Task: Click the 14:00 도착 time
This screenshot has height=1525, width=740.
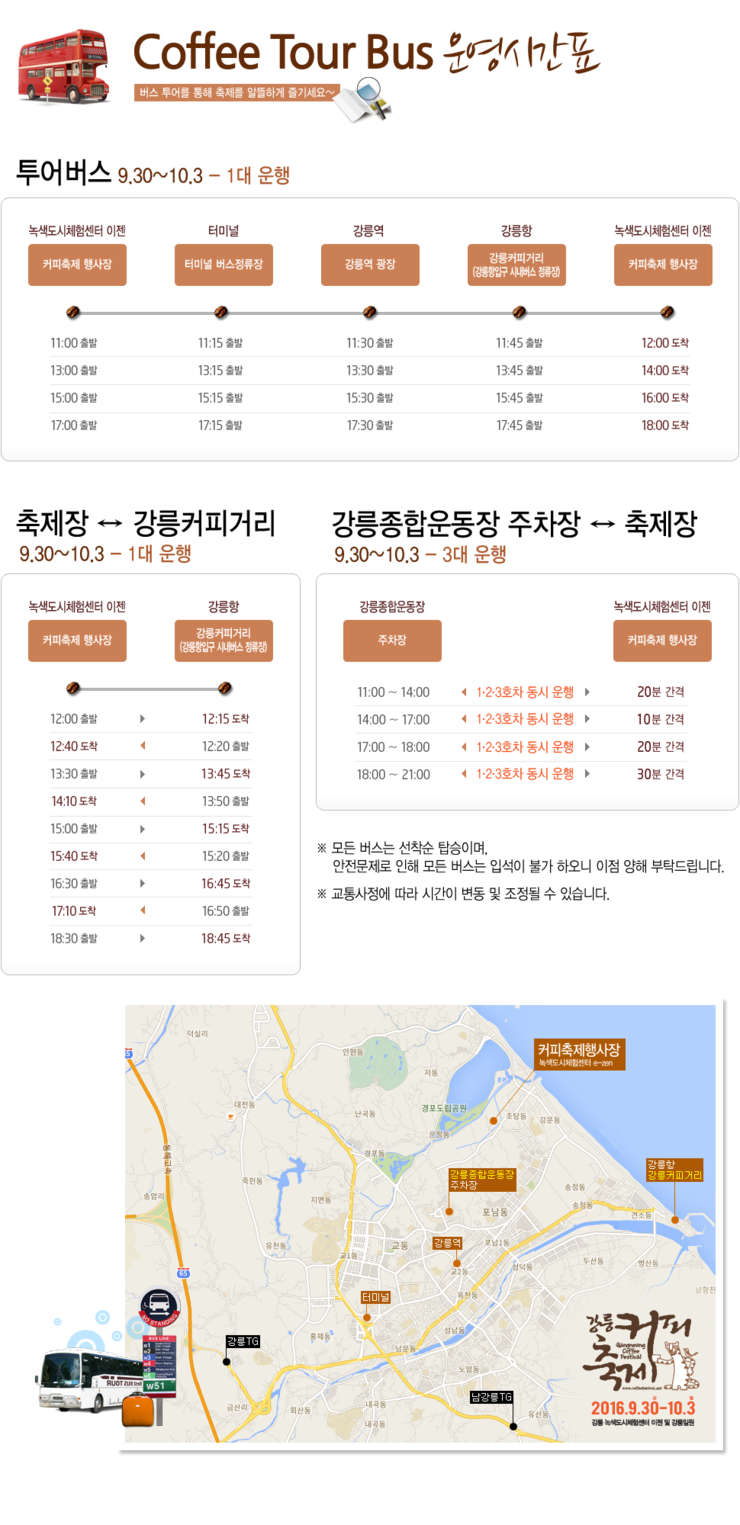Action: tap(666, 371)
